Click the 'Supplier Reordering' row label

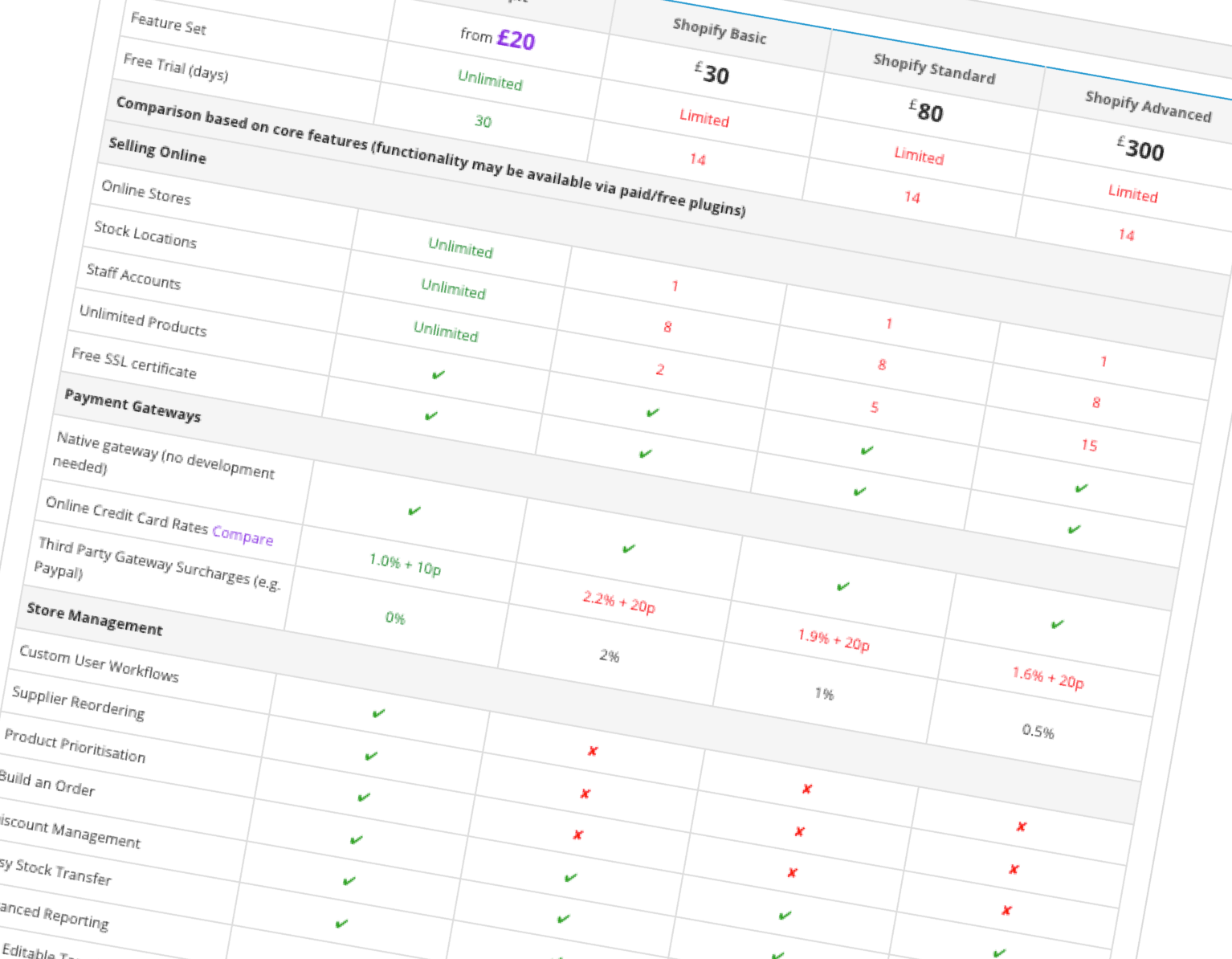(x=78, y=703)
